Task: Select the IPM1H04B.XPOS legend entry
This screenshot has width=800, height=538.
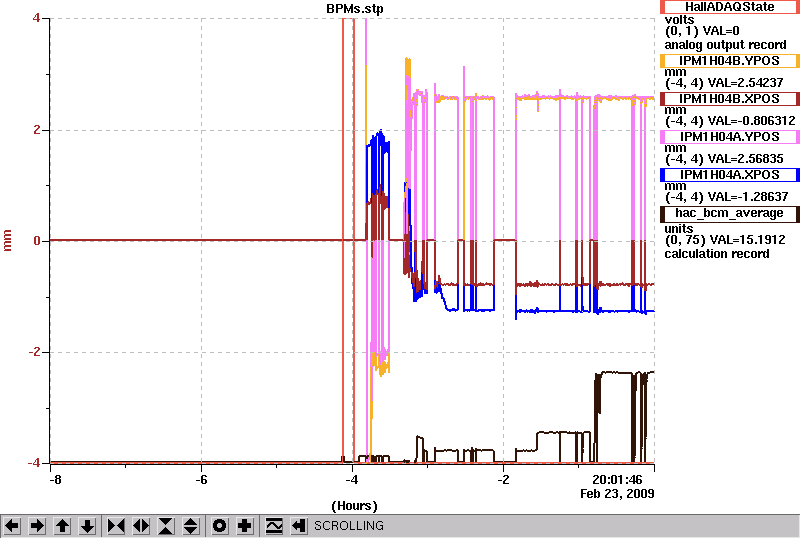Action: pos(730,99)
